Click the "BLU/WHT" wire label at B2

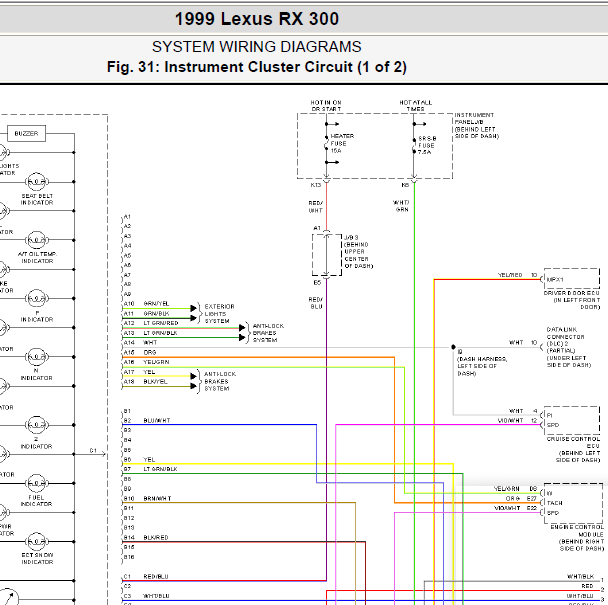(x=157, y=420)
